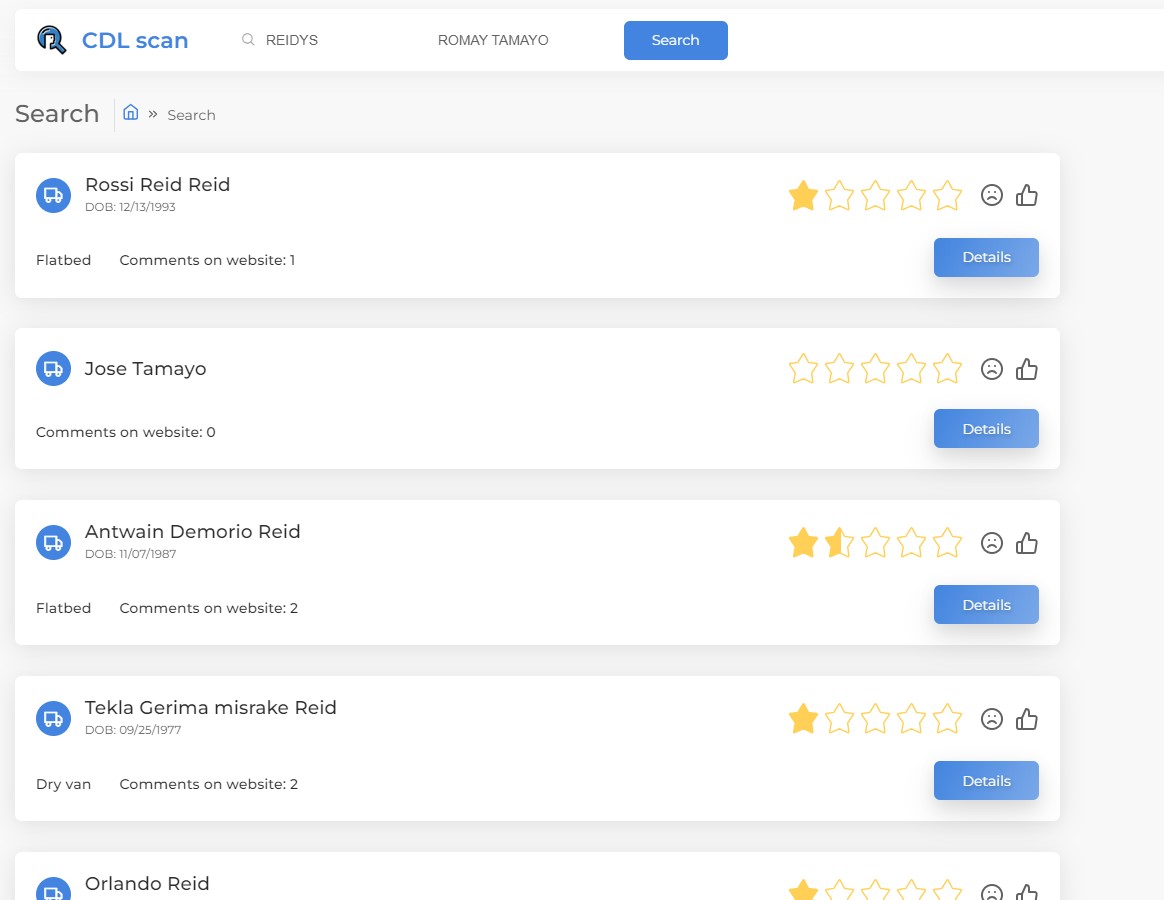This screenshot has height=900, width=1164.
Task: Click thumbs up for Tekla Gerima misrake Reid
Action: [x=1027, y=719]
